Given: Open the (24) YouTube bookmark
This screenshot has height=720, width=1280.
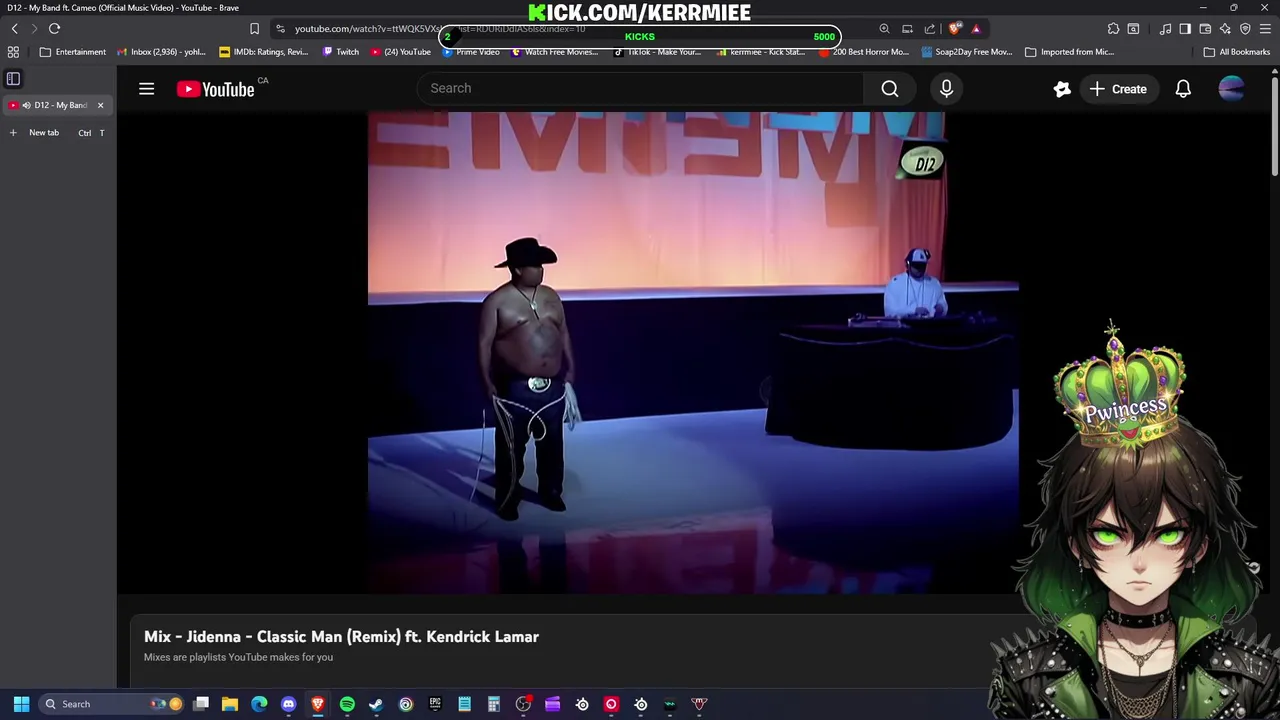Looking at the screenshot, I should coord(401,52).
